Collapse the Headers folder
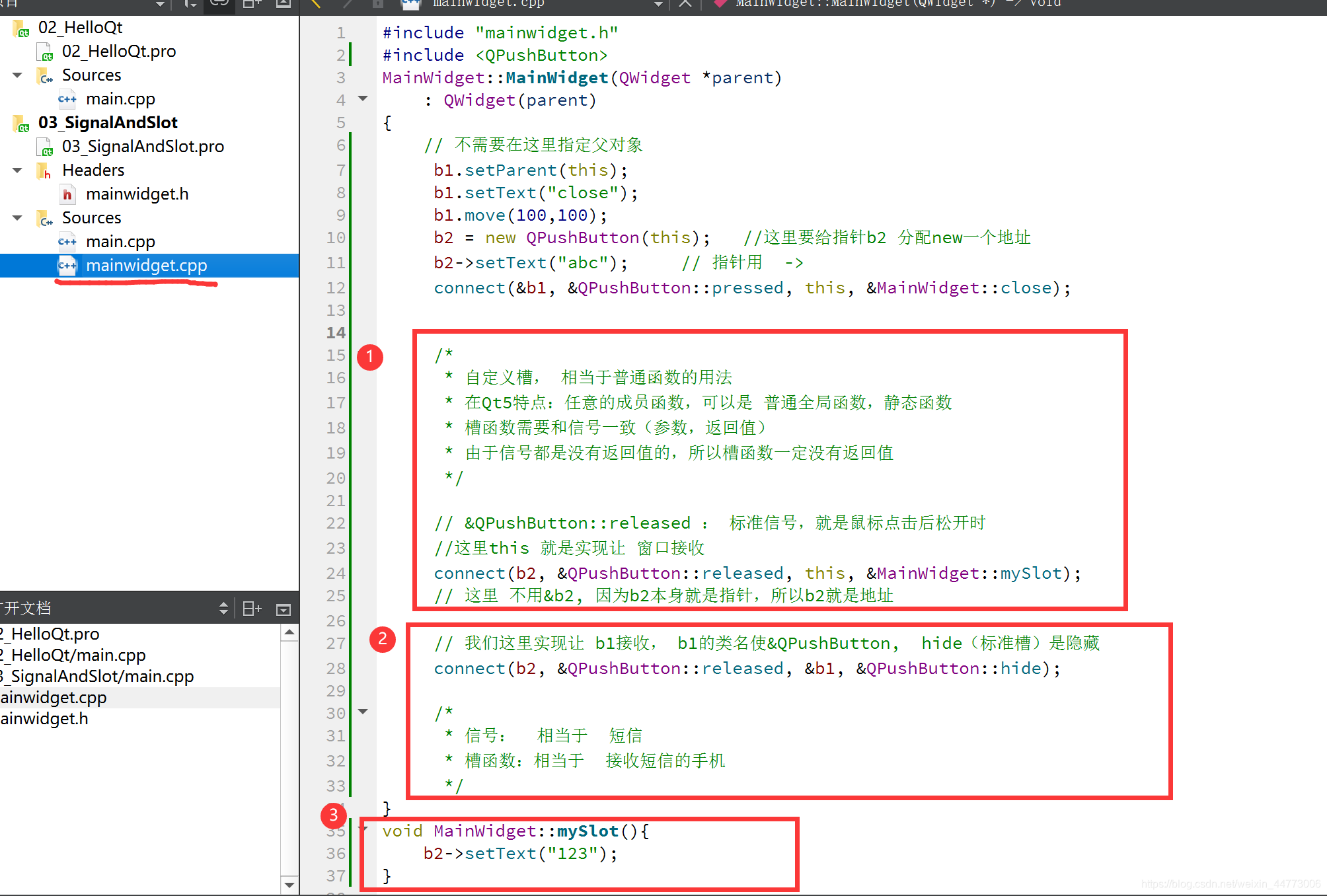The width and height of the screenshot is (1327, 896). click(x=18, y=170)
